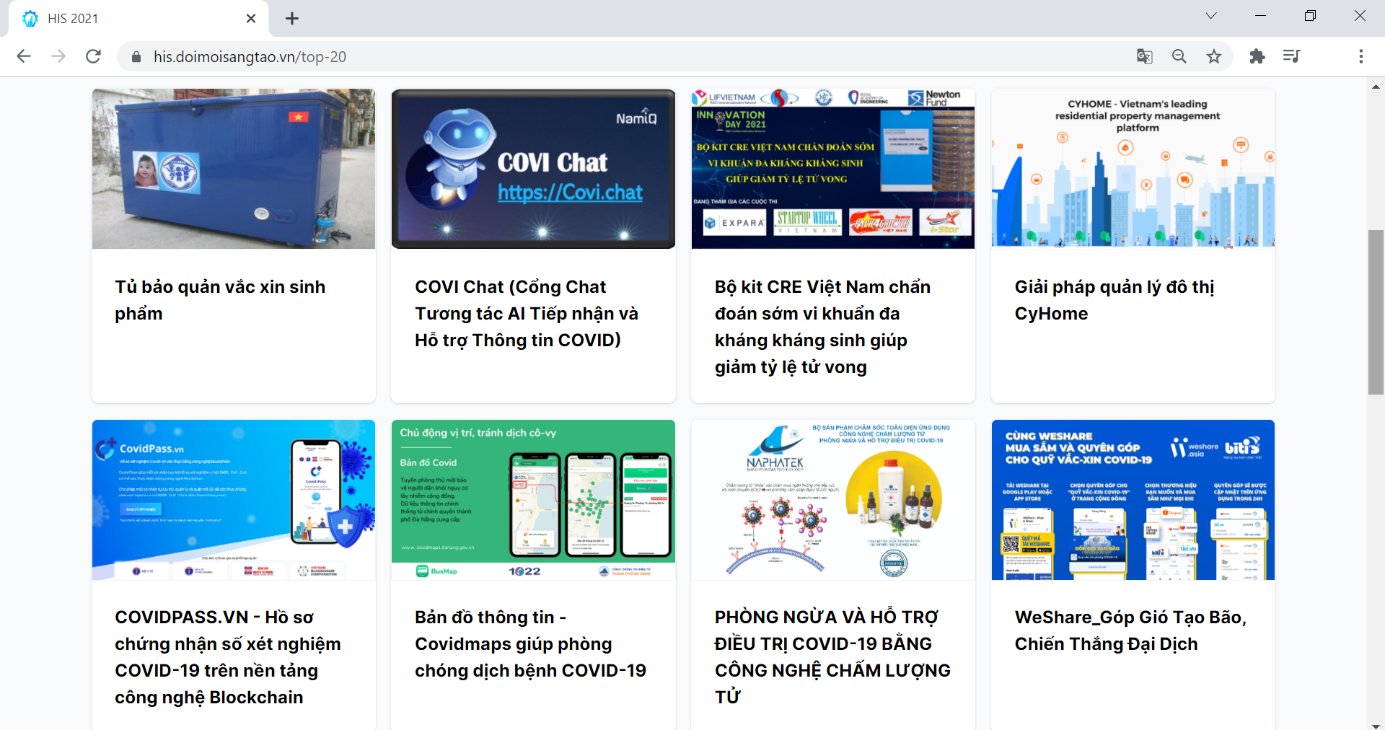Click the address bar URL field
Screen dimensions: 1385x730
pyautogui.click(x=600, y=57)
